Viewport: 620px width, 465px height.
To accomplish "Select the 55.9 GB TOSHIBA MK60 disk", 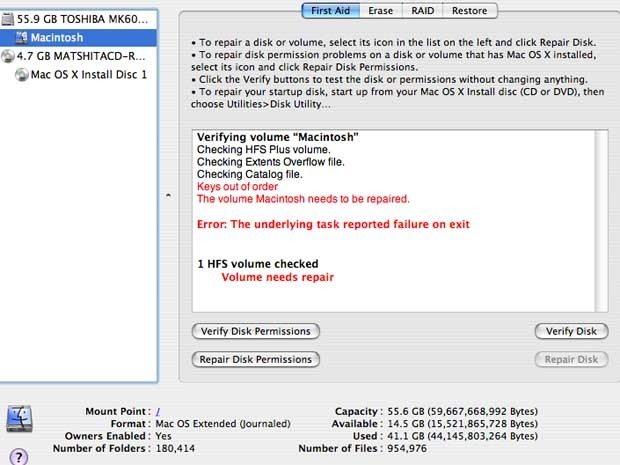I will point(78,19).
